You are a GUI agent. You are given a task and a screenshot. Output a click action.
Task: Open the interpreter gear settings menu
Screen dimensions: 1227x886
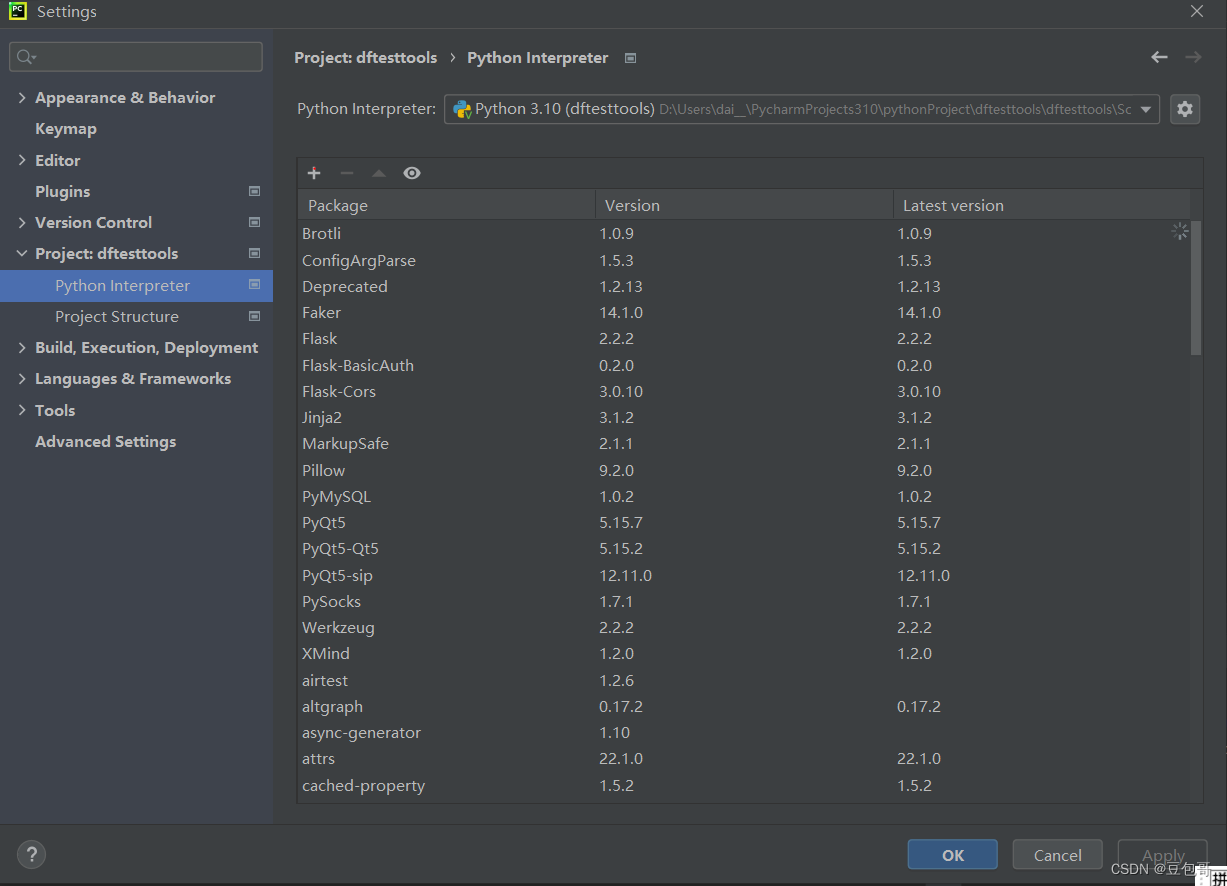tap(1185, 109)
